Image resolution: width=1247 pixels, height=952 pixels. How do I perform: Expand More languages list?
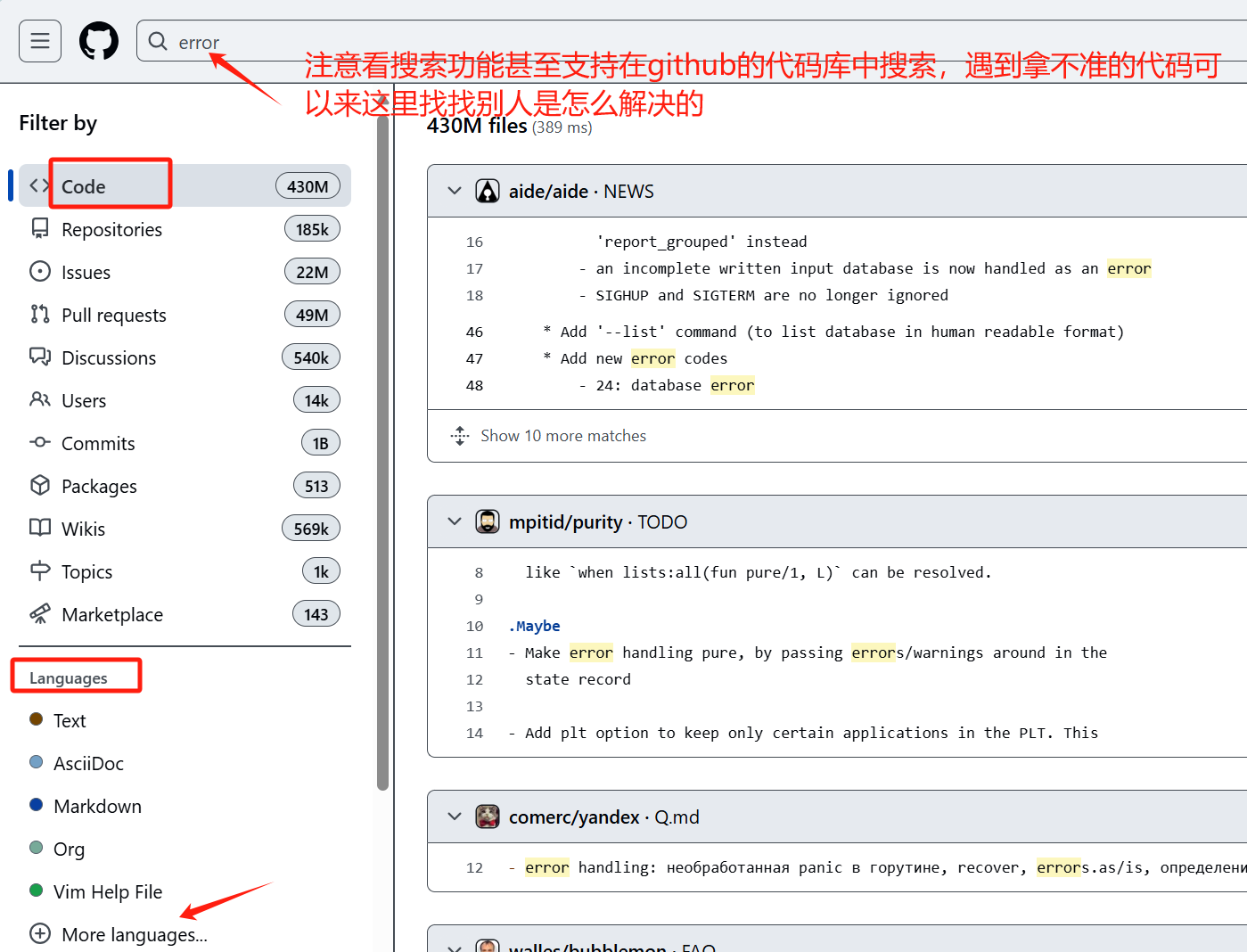click(135, 934)
